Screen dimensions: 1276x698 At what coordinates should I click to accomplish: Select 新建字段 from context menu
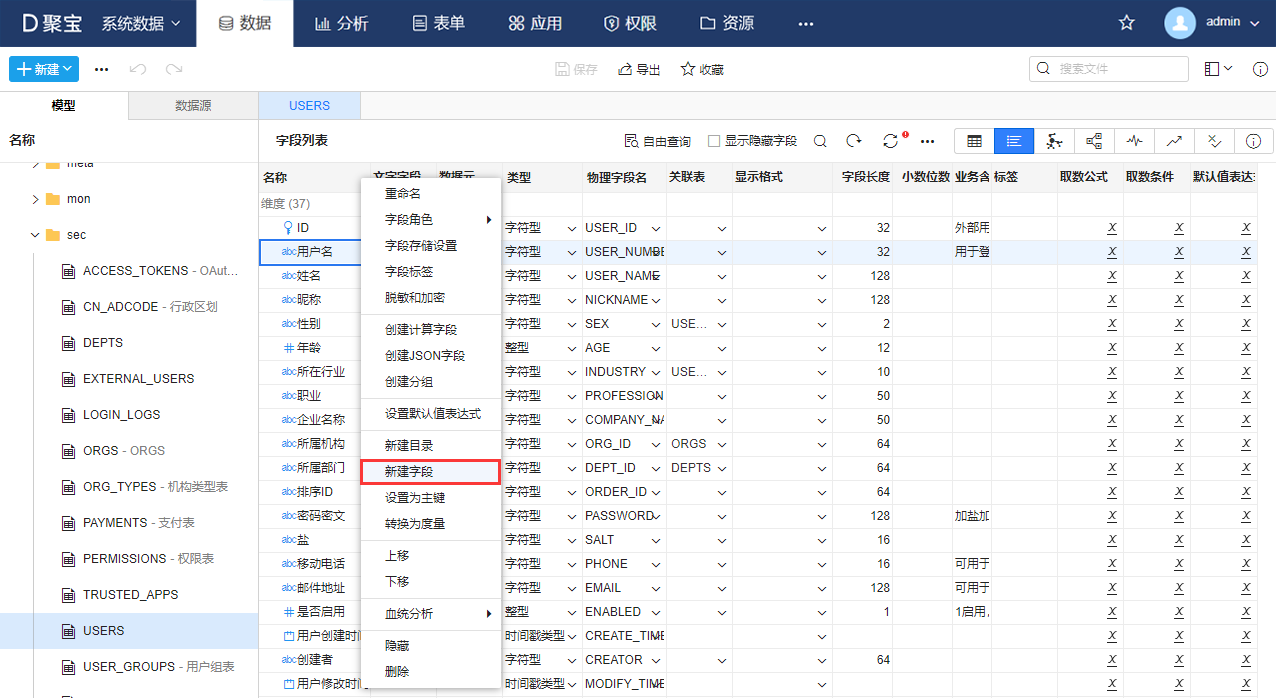[430, 471]
